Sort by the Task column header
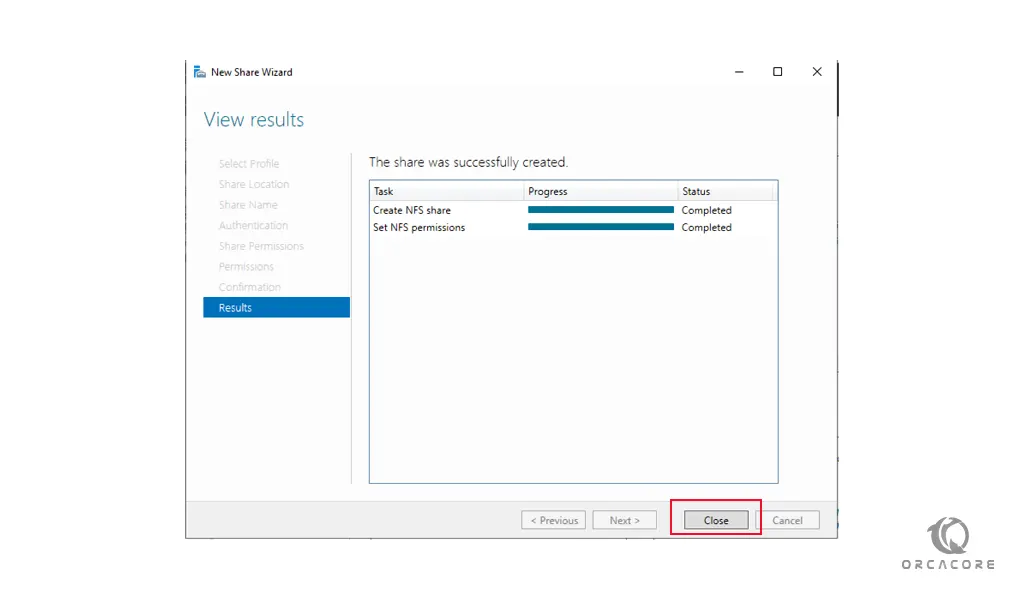 coord(447,191)
